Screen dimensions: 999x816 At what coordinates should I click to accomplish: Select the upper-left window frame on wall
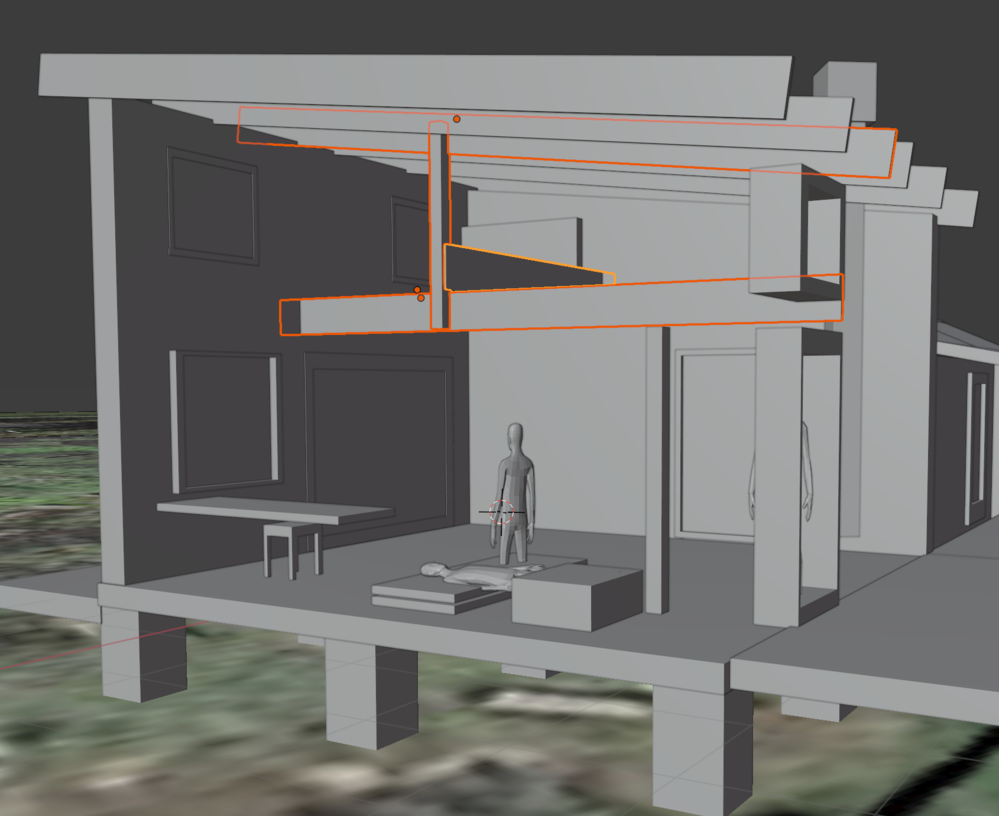click(x=212, y=206)
